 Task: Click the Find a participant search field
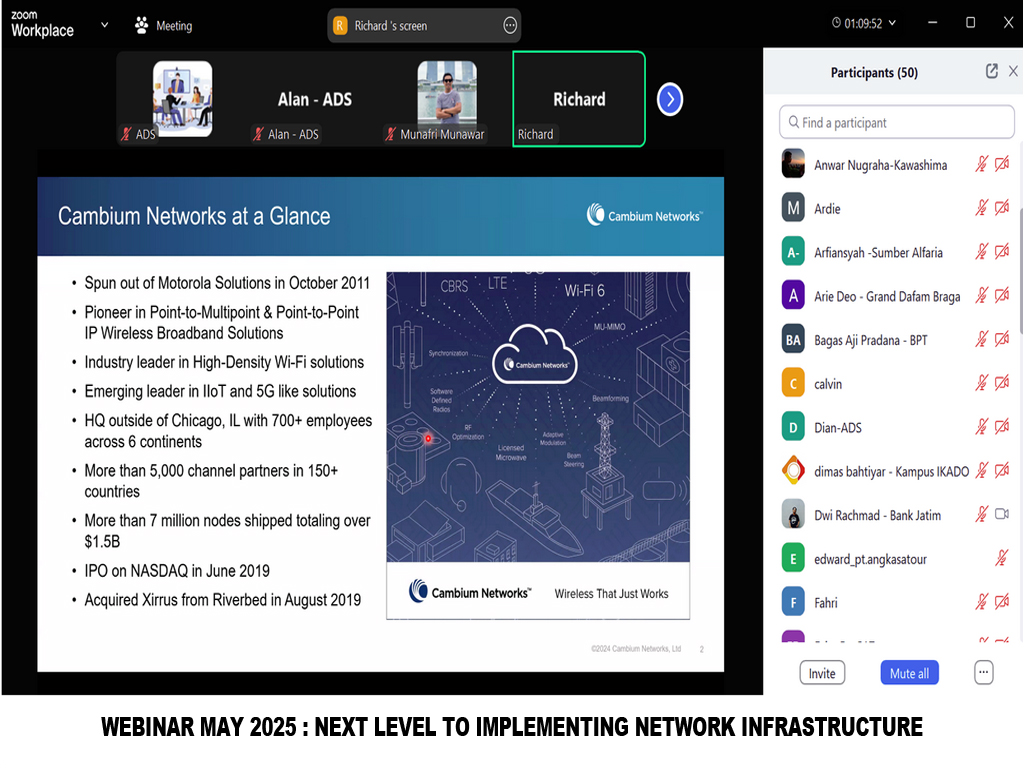pyautogui.click(x=897, y=122)
